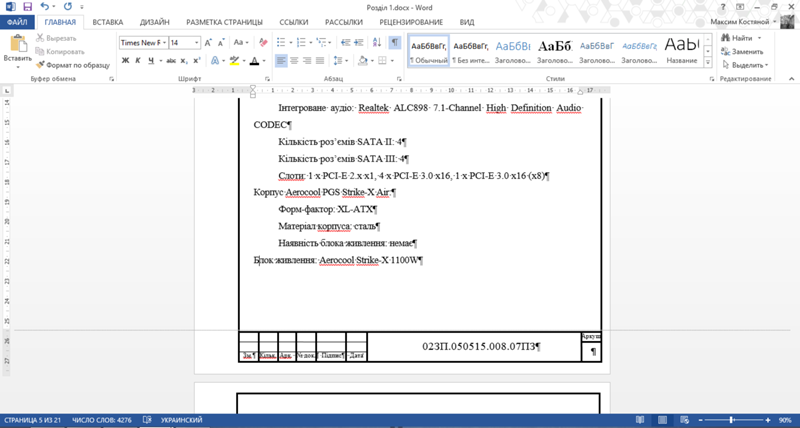This screenshot has height=428, width=800.
Task: Select align right paragraph button
Action: (307, 61)
